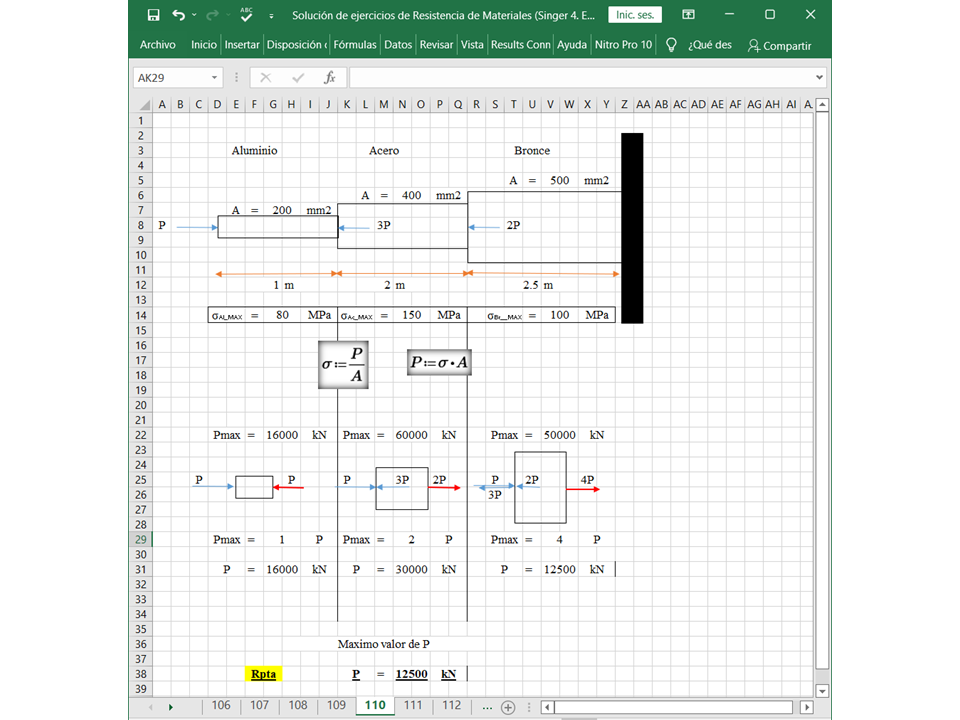Open the Nitro Pro 10 ribbon tab
The image size is (960, 720).
point(623,45)
